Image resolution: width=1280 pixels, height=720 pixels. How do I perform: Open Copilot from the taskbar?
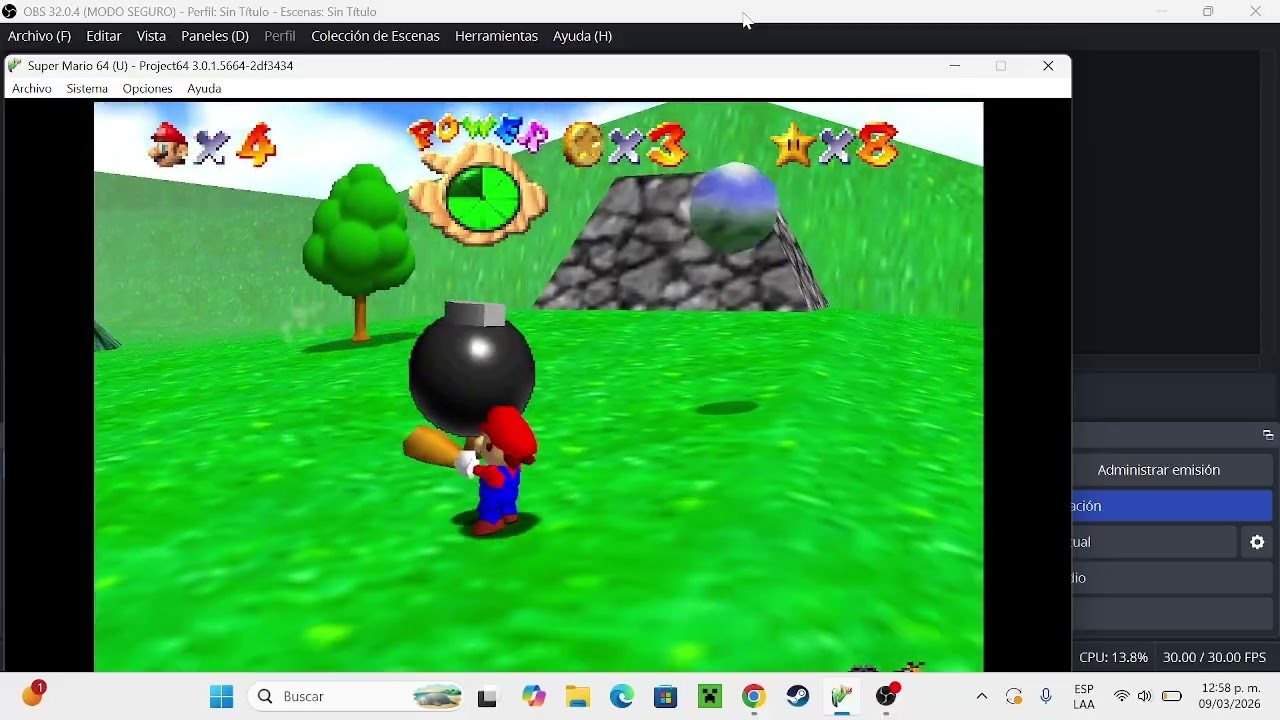[x=534, y=696]
